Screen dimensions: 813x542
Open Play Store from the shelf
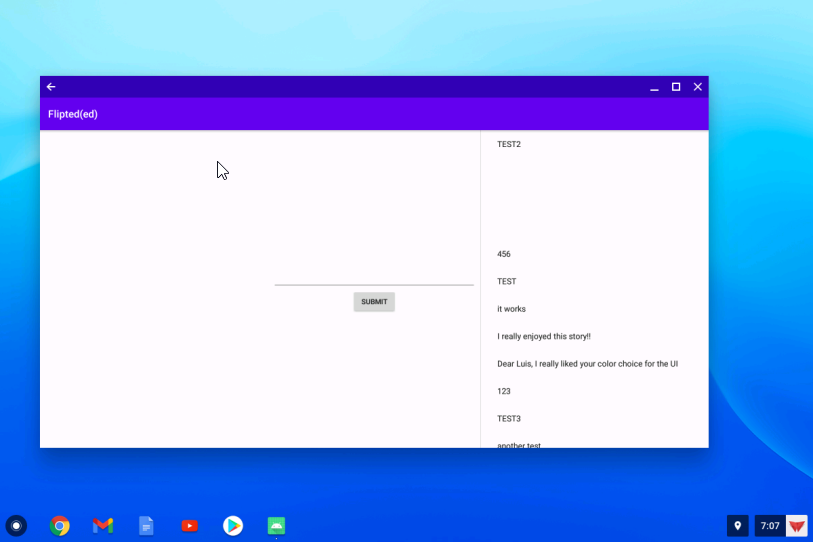[233, 526]
